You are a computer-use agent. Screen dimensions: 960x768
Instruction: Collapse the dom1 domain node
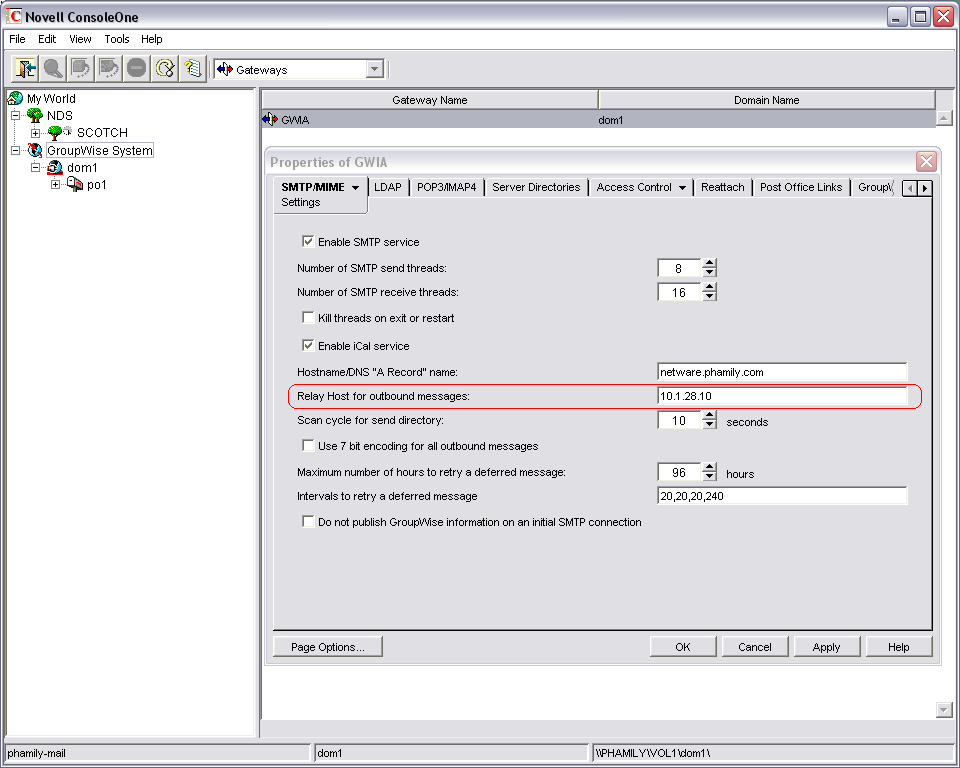[36, 167]
